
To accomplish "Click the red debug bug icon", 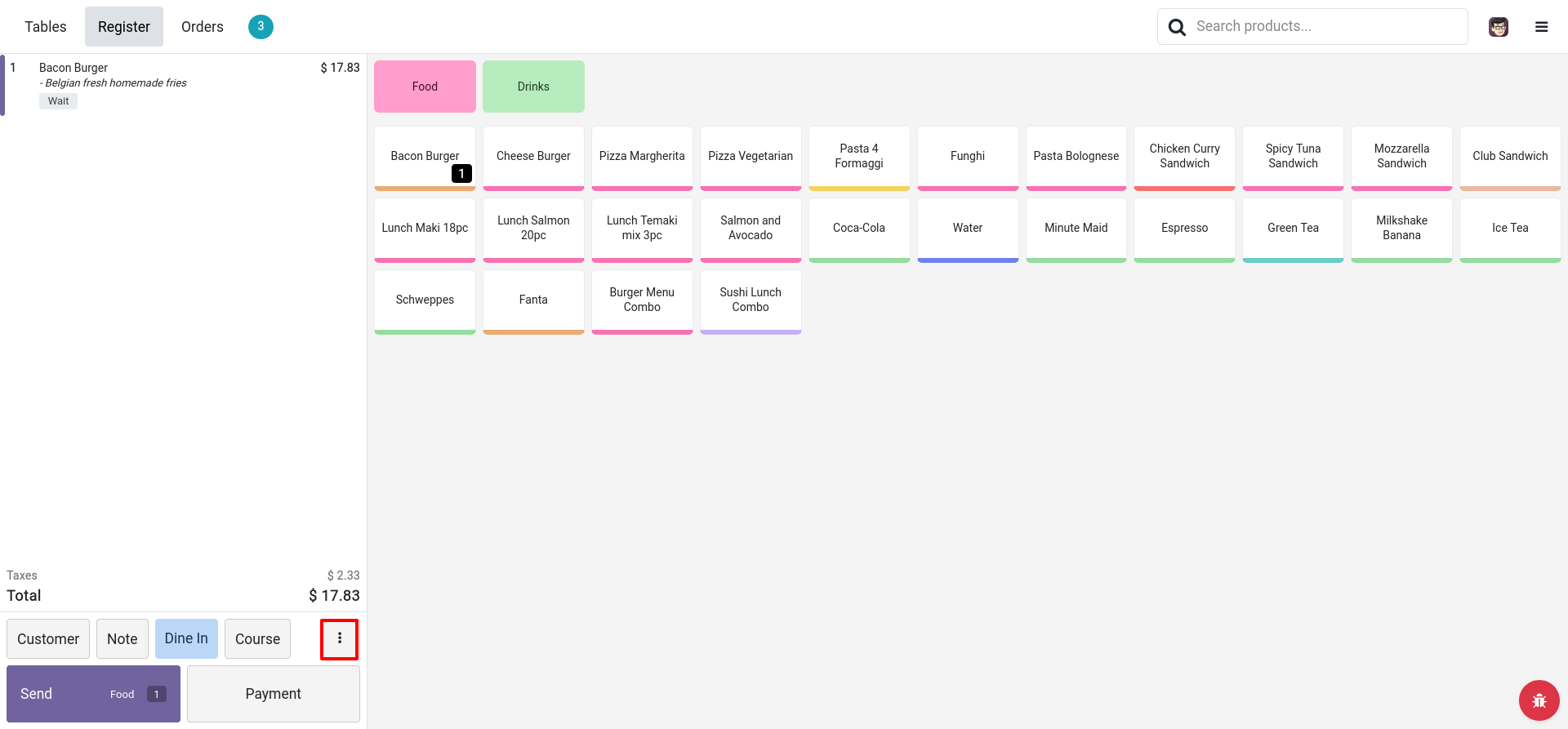I will coord(1539,700).
